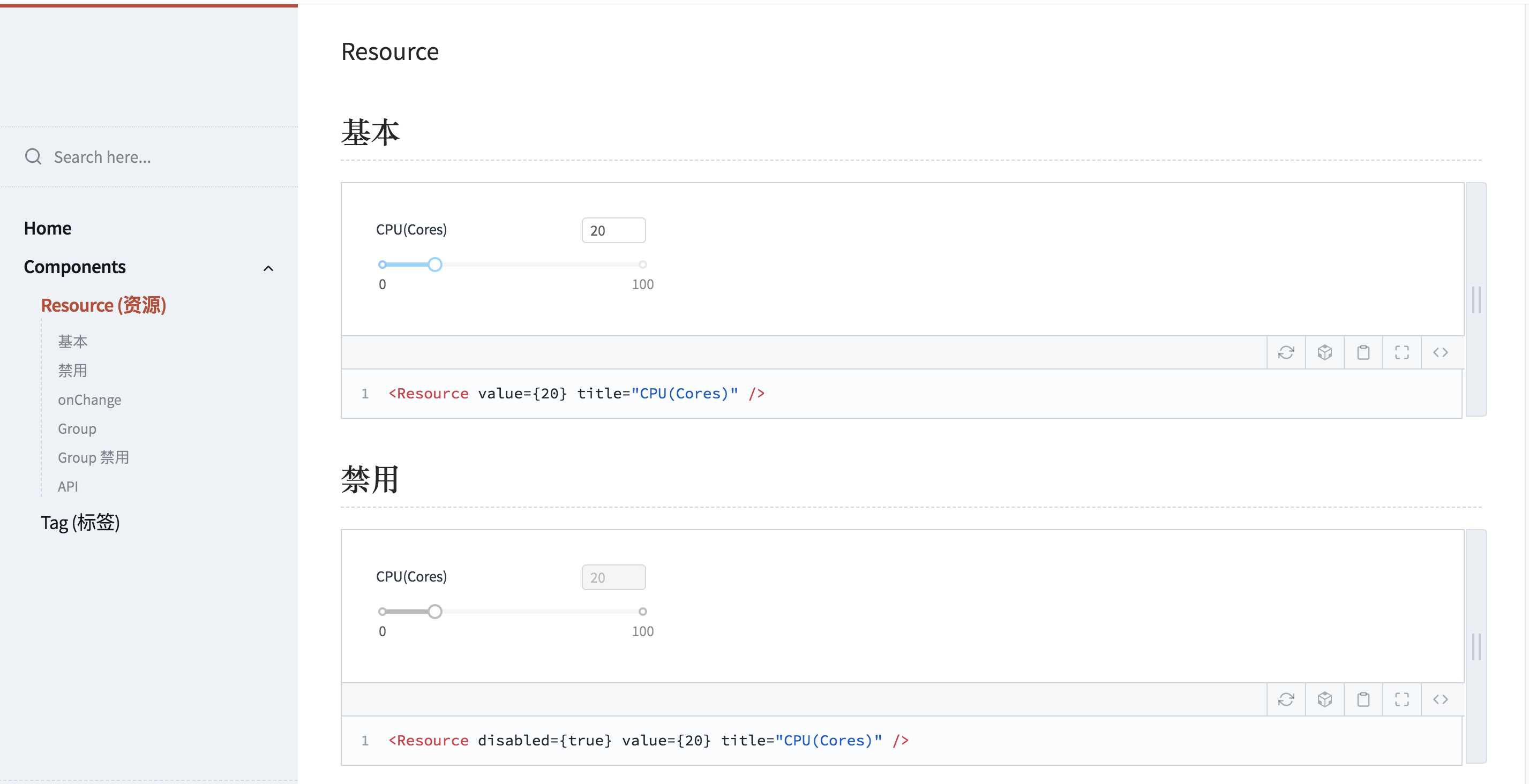This screenshot has height=784, width=1529.
Task: Toggle code view for the 禁用 demo
Action: (1441, 700)
